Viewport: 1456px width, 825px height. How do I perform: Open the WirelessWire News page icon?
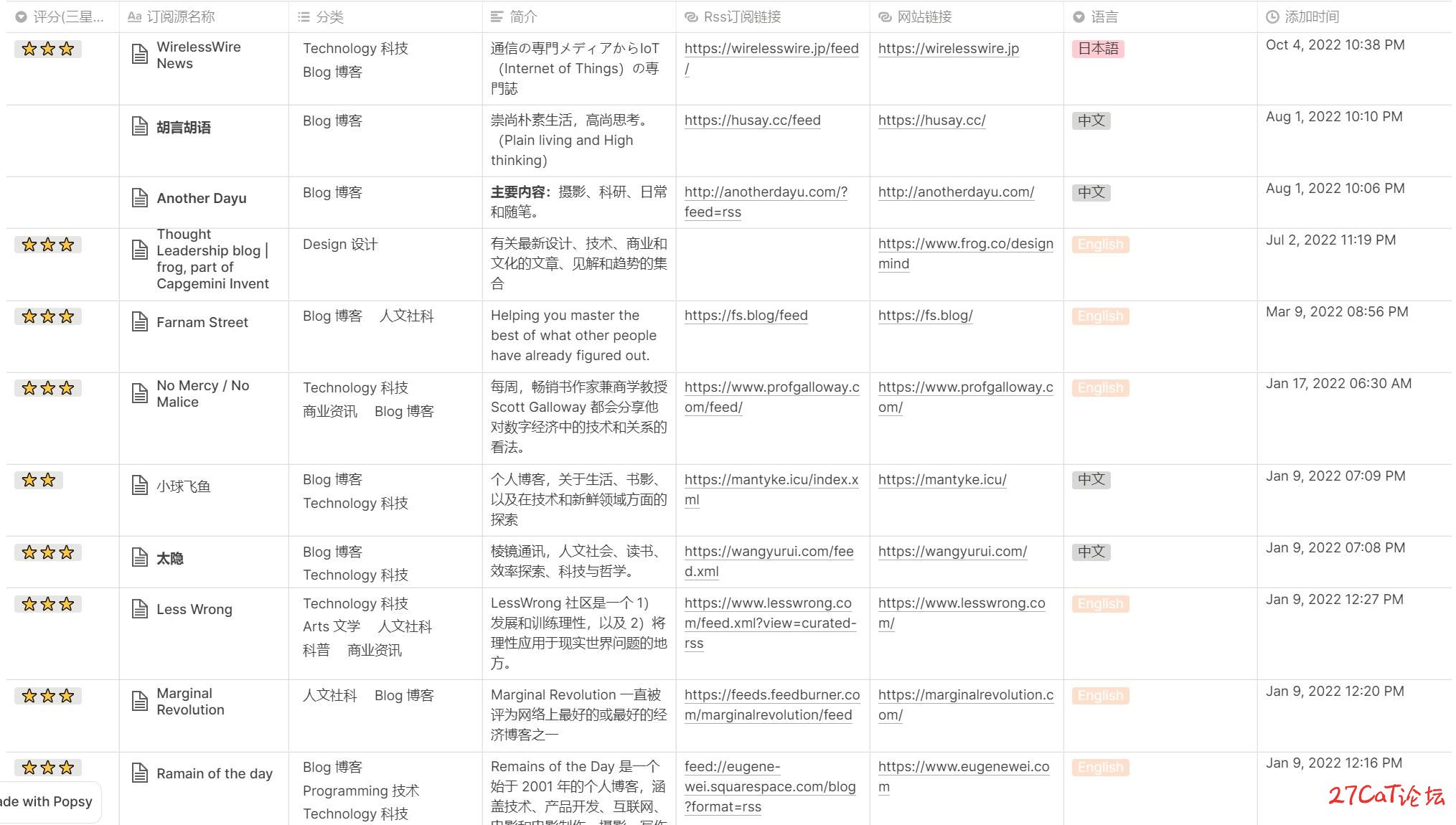(x=140, y=55)
